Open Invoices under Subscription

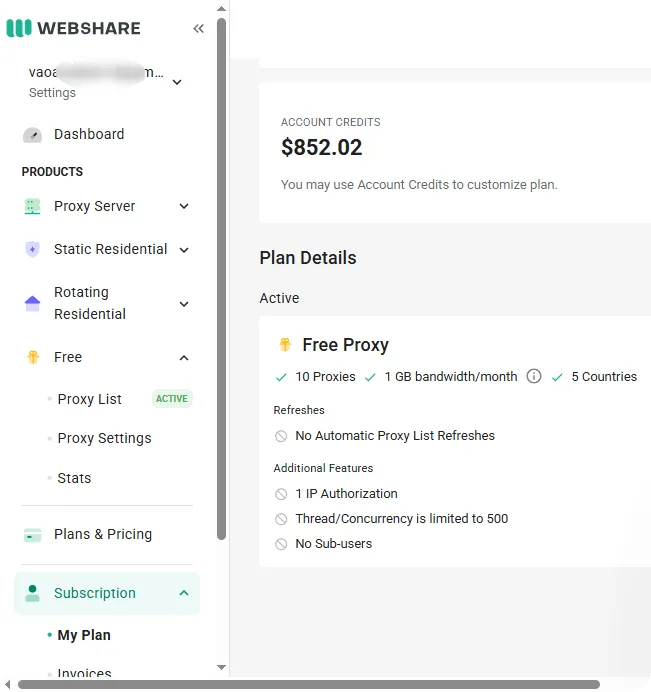pos(84,673)
